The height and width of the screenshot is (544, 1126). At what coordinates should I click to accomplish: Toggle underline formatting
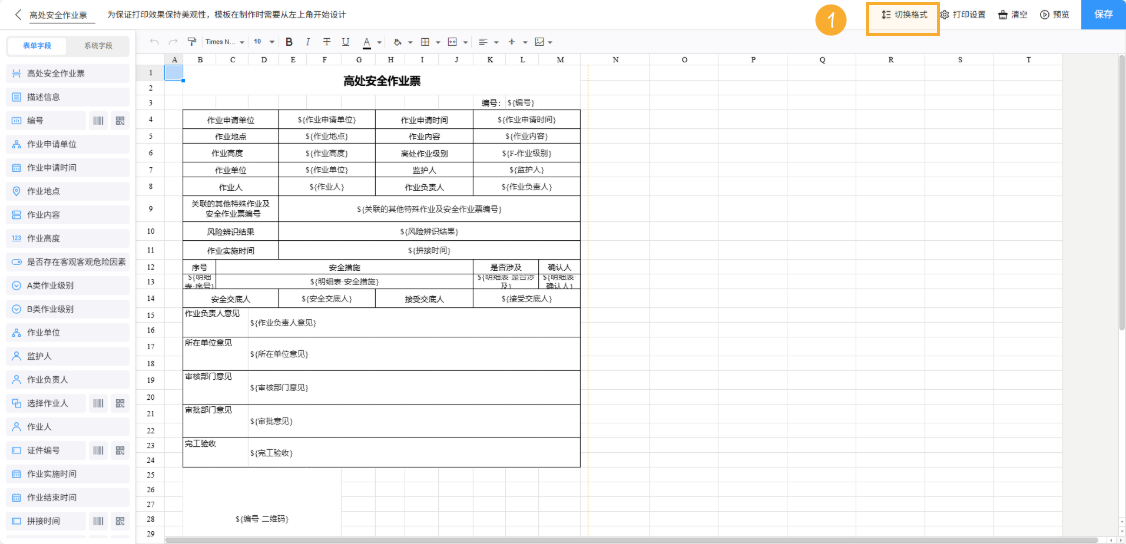pyautogui.click(x=345, y=42)
